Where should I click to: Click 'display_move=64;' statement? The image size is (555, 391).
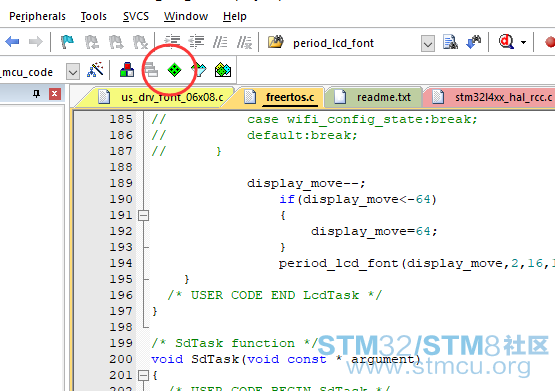point(374,231)
